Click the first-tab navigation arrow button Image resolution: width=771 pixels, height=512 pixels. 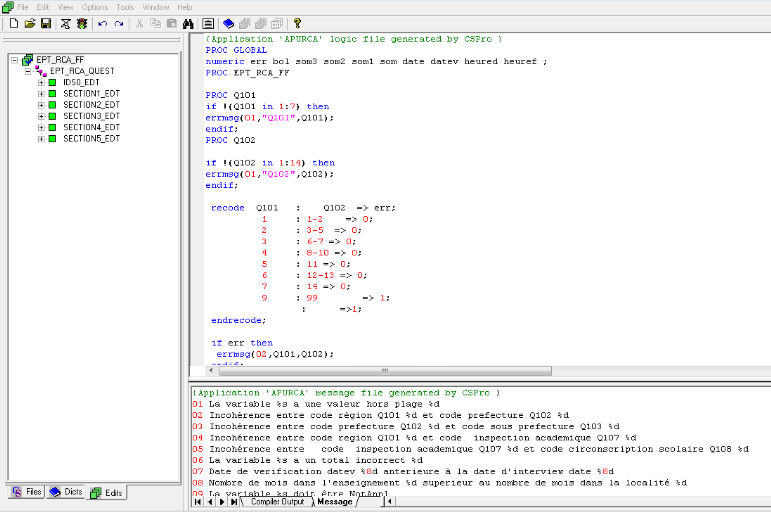point(197,501)
